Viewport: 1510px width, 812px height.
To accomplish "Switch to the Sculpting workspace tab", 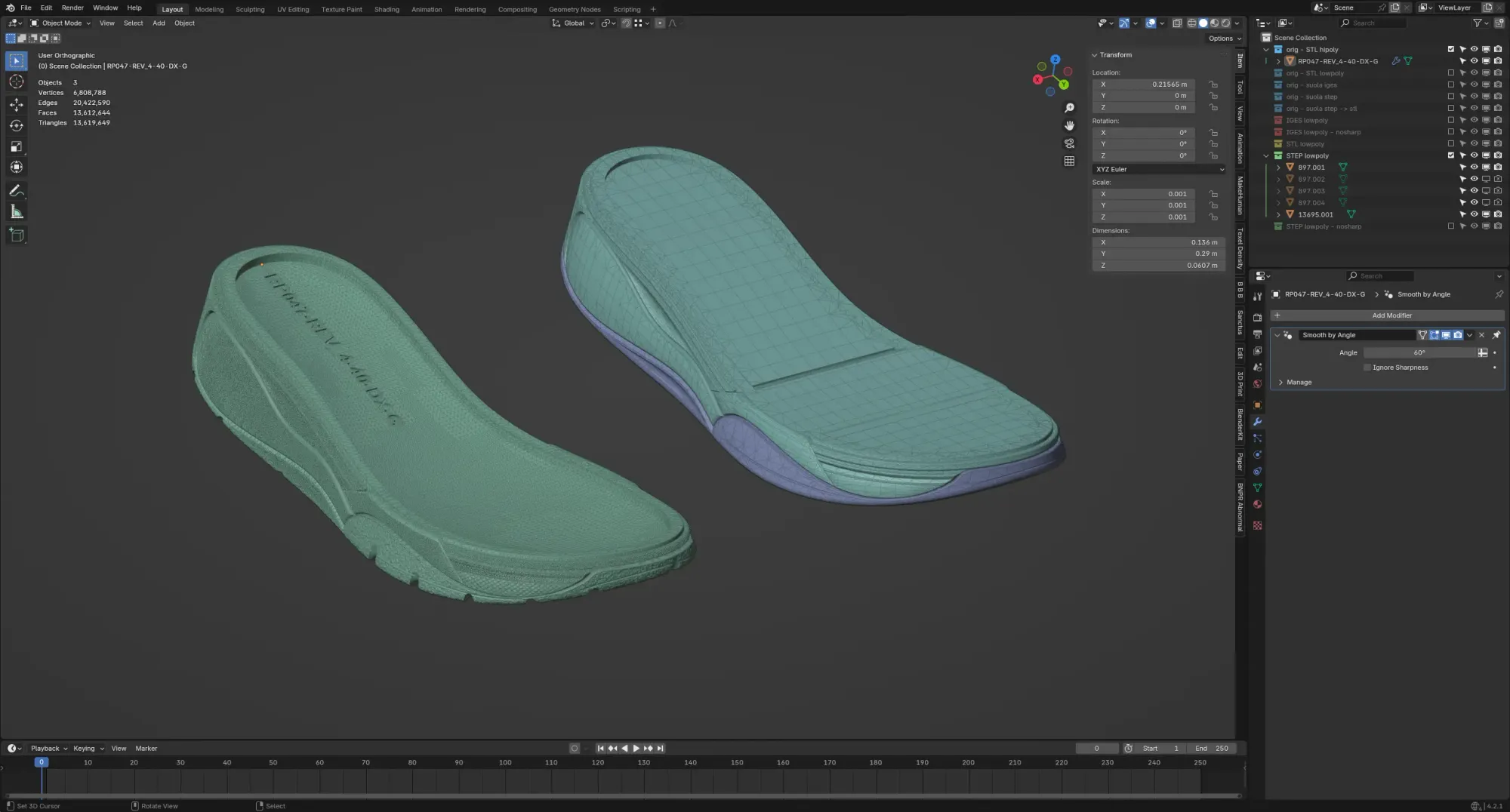I will click(250, 9).
